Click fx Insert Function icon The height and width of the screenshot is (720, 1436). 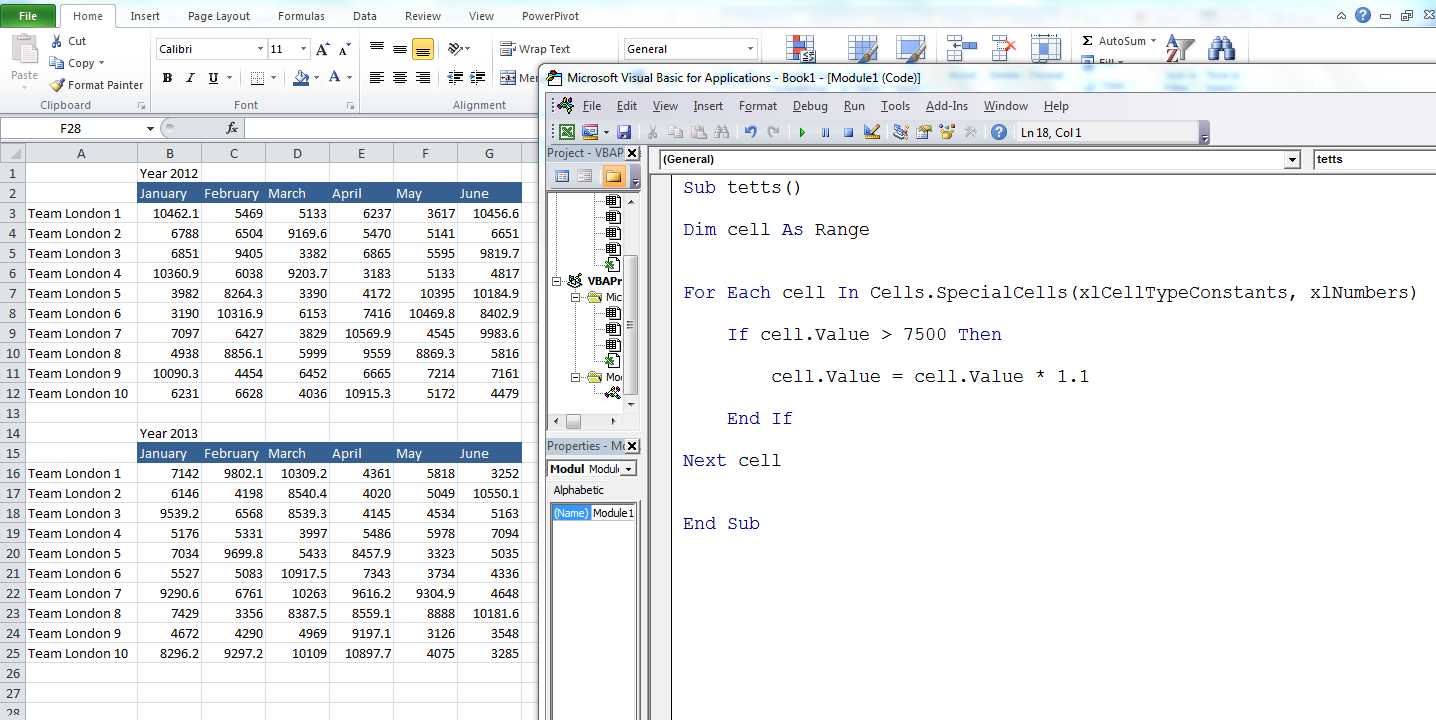[232, 128]
